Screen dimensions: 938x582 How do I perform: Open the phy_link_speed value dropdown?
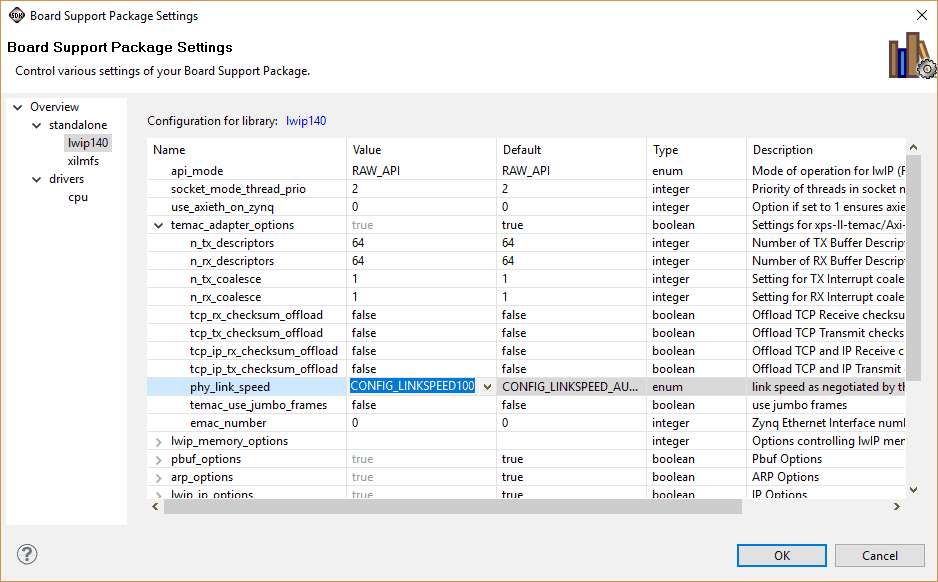tap(487, 387)
